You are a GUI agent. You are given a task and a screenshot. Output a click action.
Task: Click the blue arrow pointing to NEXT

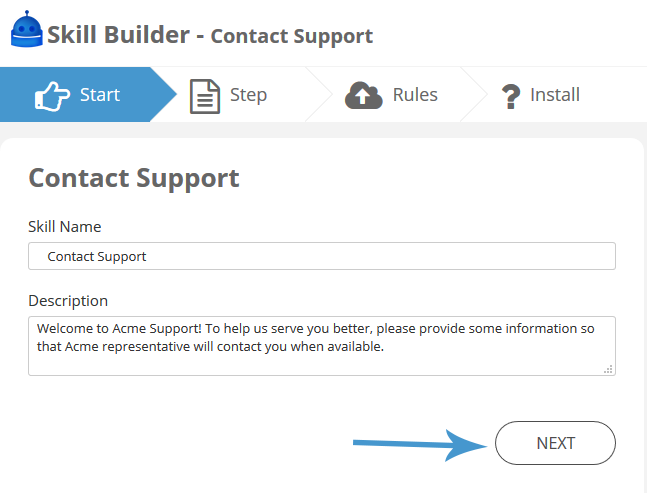[x=420, y=444]
